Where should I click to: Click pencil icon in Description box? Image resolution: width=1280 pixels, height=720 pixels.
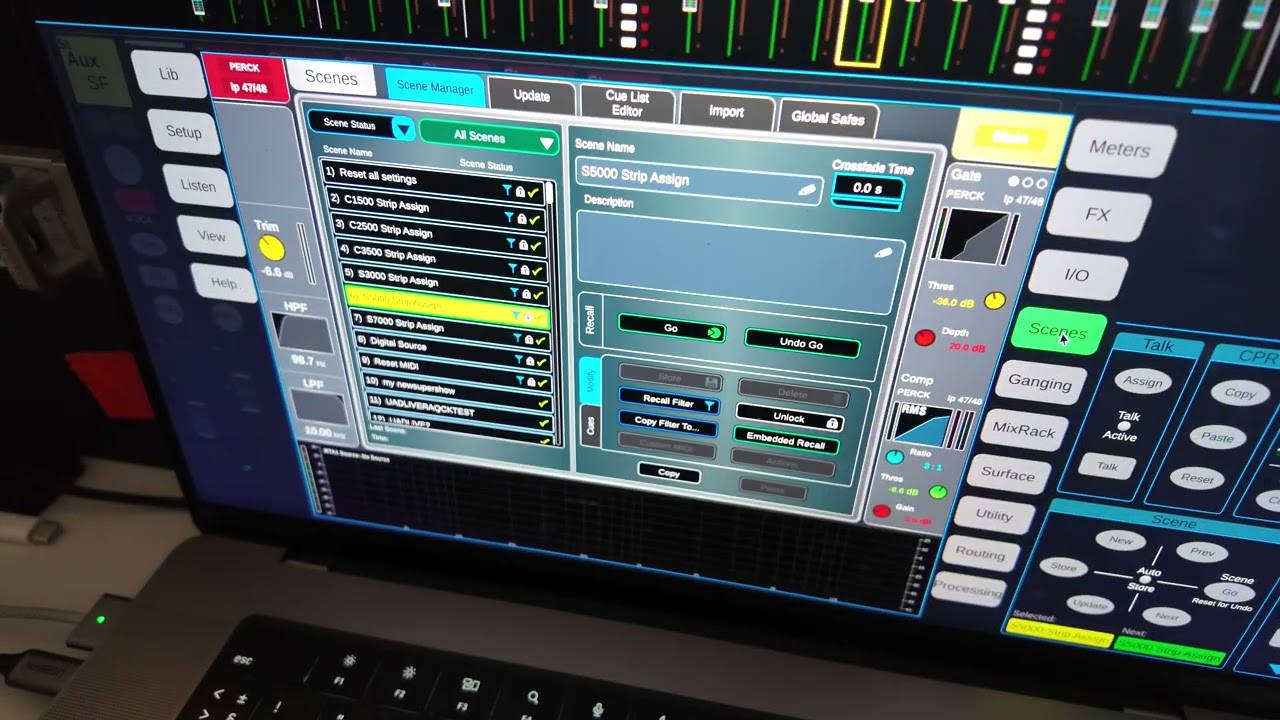(x=882, y=253)
